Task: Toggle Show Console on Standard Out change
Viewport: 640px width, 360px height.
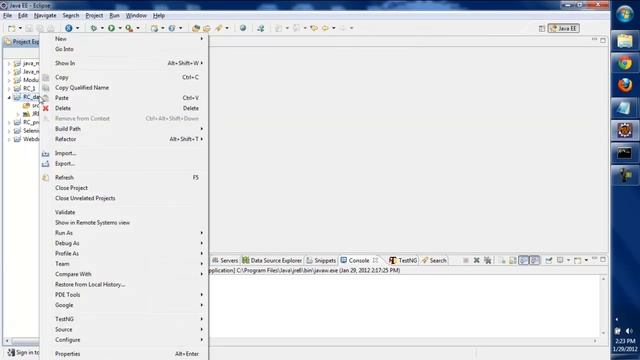Action: pyautogui.click(x=524, y=260)
